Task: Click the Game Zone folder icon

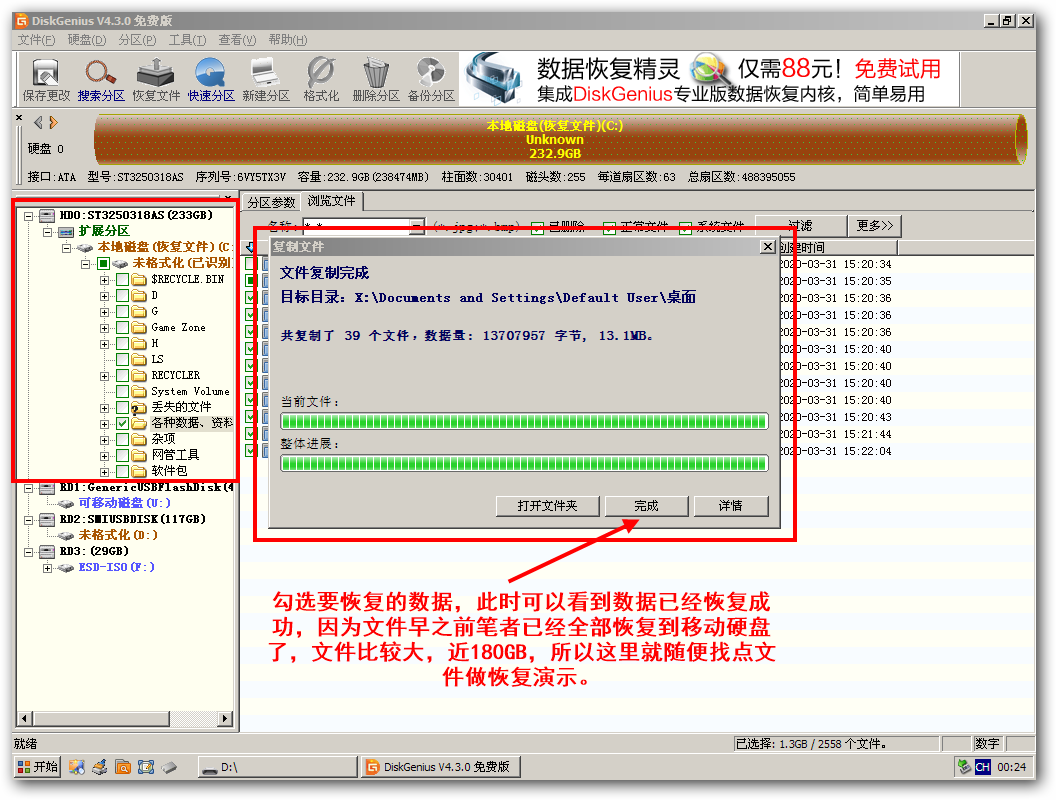Action: point(139,327)
